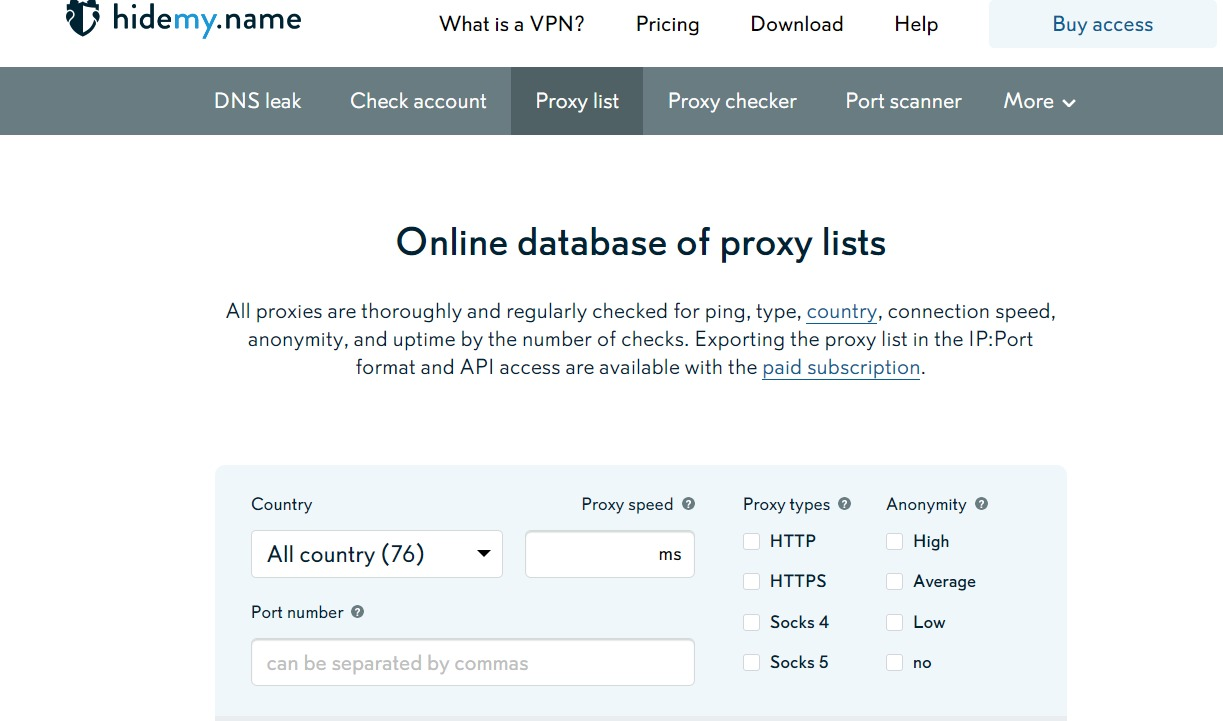Open Proxy types help tooltip icon
The width and height of the screenshot is (1223, 721).
coord(845,504)
